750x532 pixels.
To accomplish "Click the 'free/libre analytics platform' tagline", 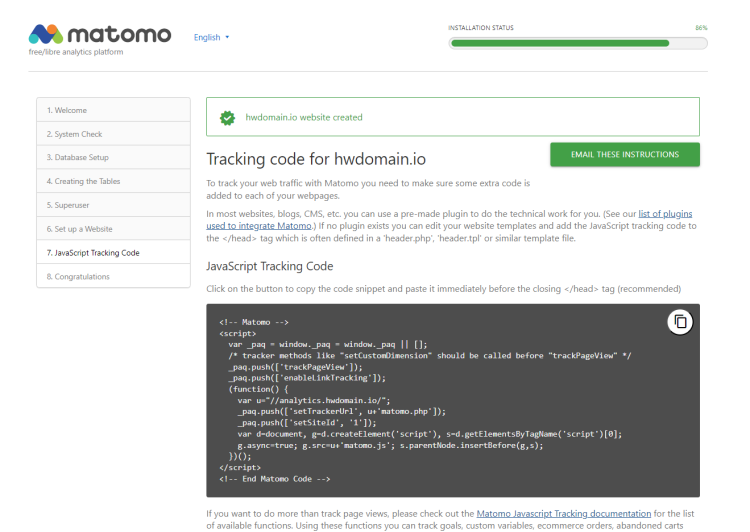I will point(76,52).
